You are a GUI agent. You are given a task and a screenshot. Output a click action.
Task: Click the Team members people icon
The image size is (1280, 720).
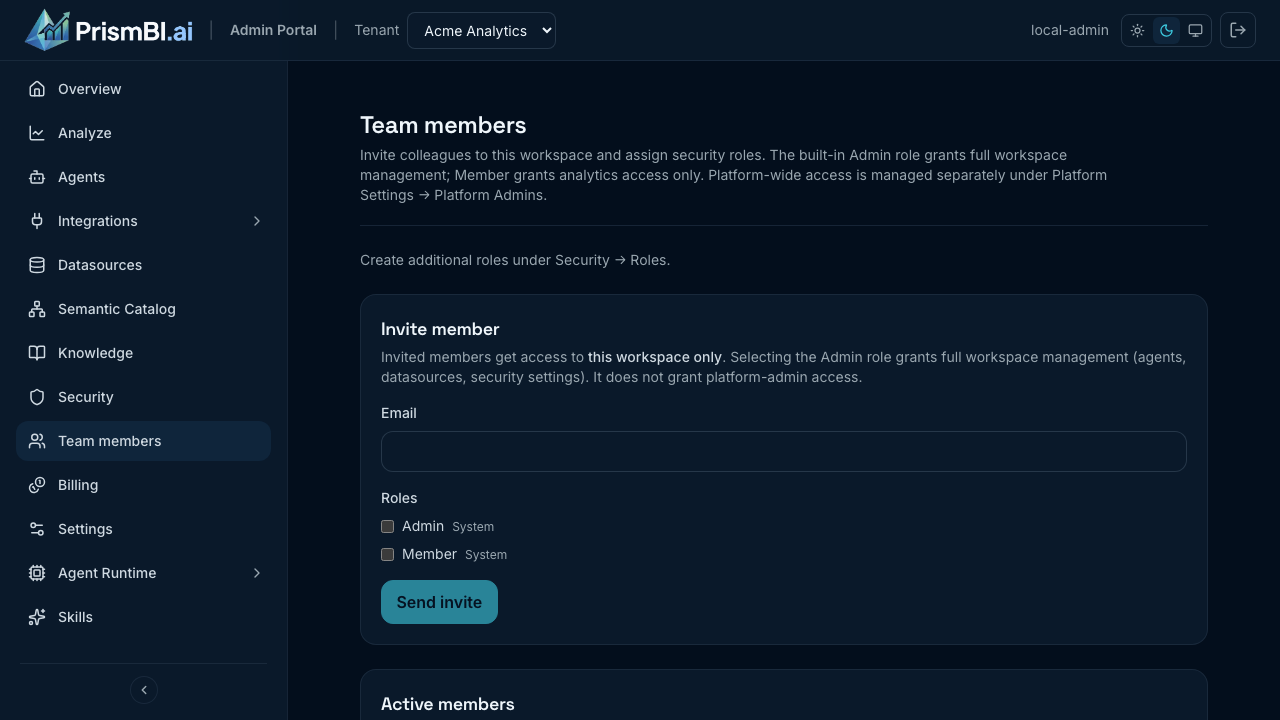point(37,441)
